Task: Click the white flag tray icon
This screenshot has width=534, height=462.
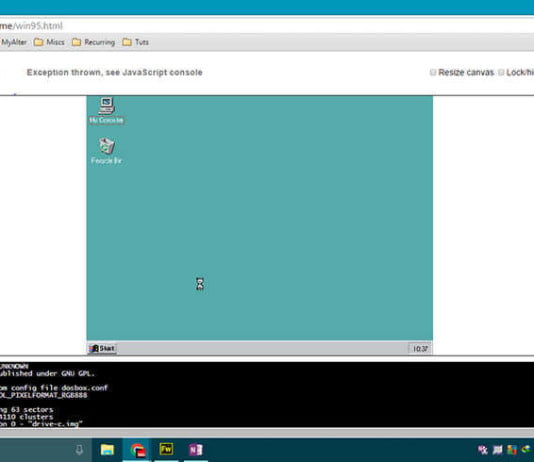Action: pyautogui.click(x=497, y=450)
